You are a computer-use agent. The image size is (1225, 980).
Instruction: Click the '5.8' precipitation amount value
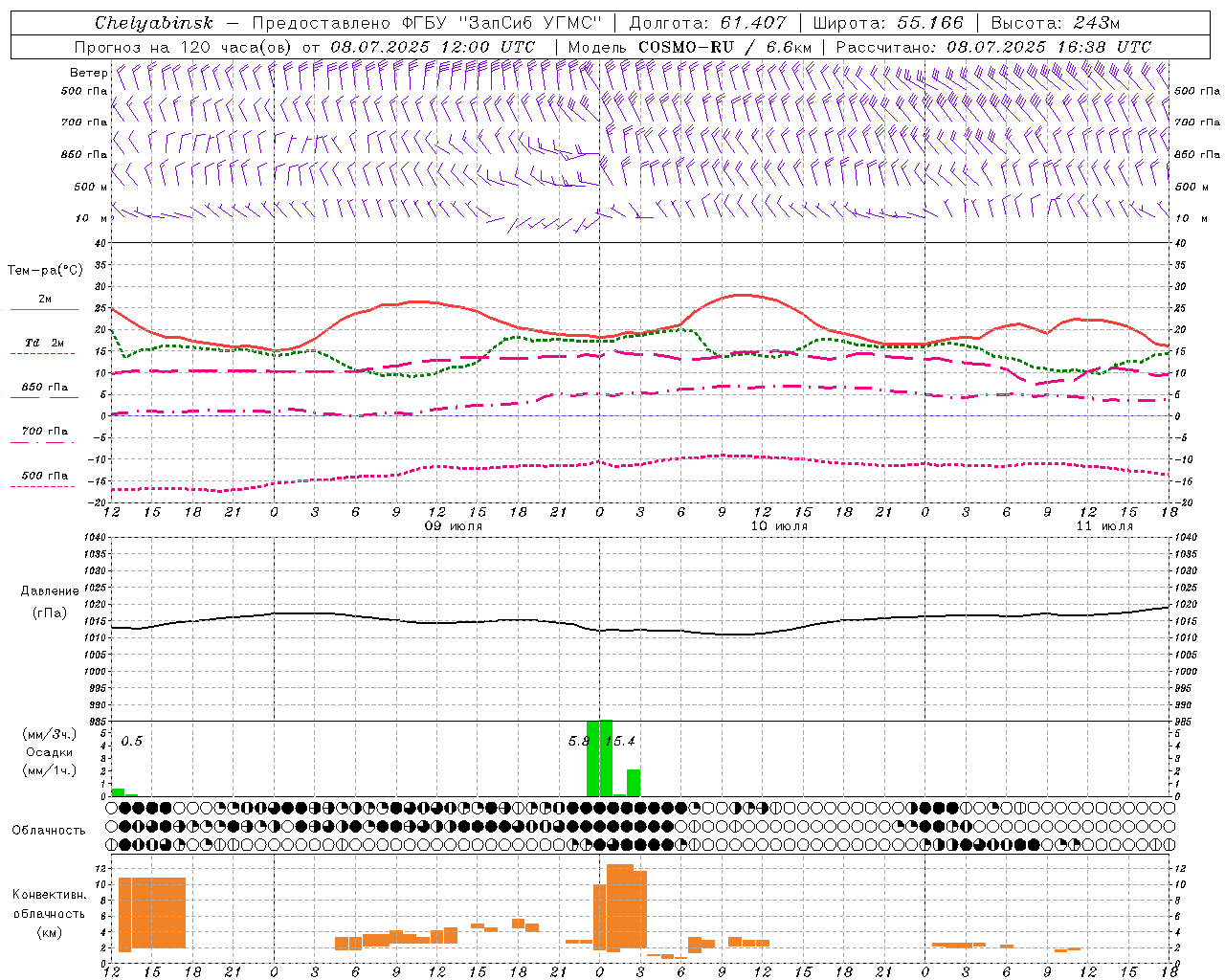[577, 742]
